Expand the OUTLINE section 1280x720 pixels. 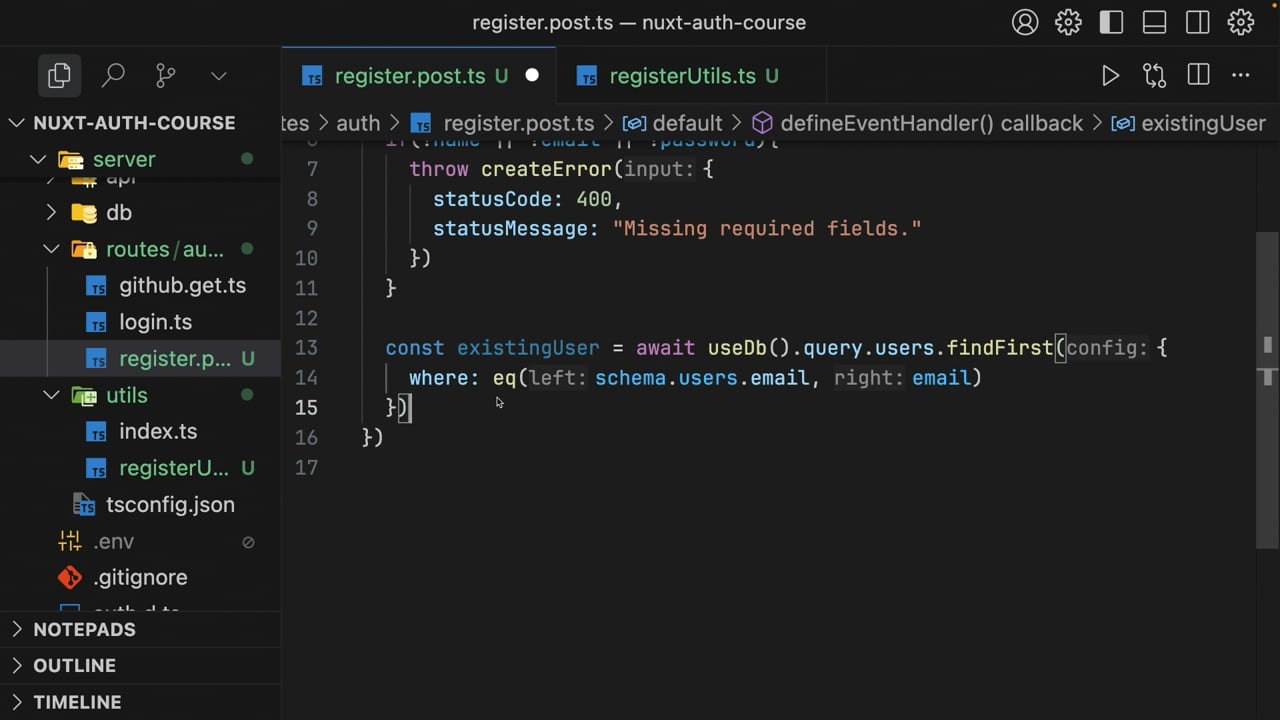tap(140, 665)
